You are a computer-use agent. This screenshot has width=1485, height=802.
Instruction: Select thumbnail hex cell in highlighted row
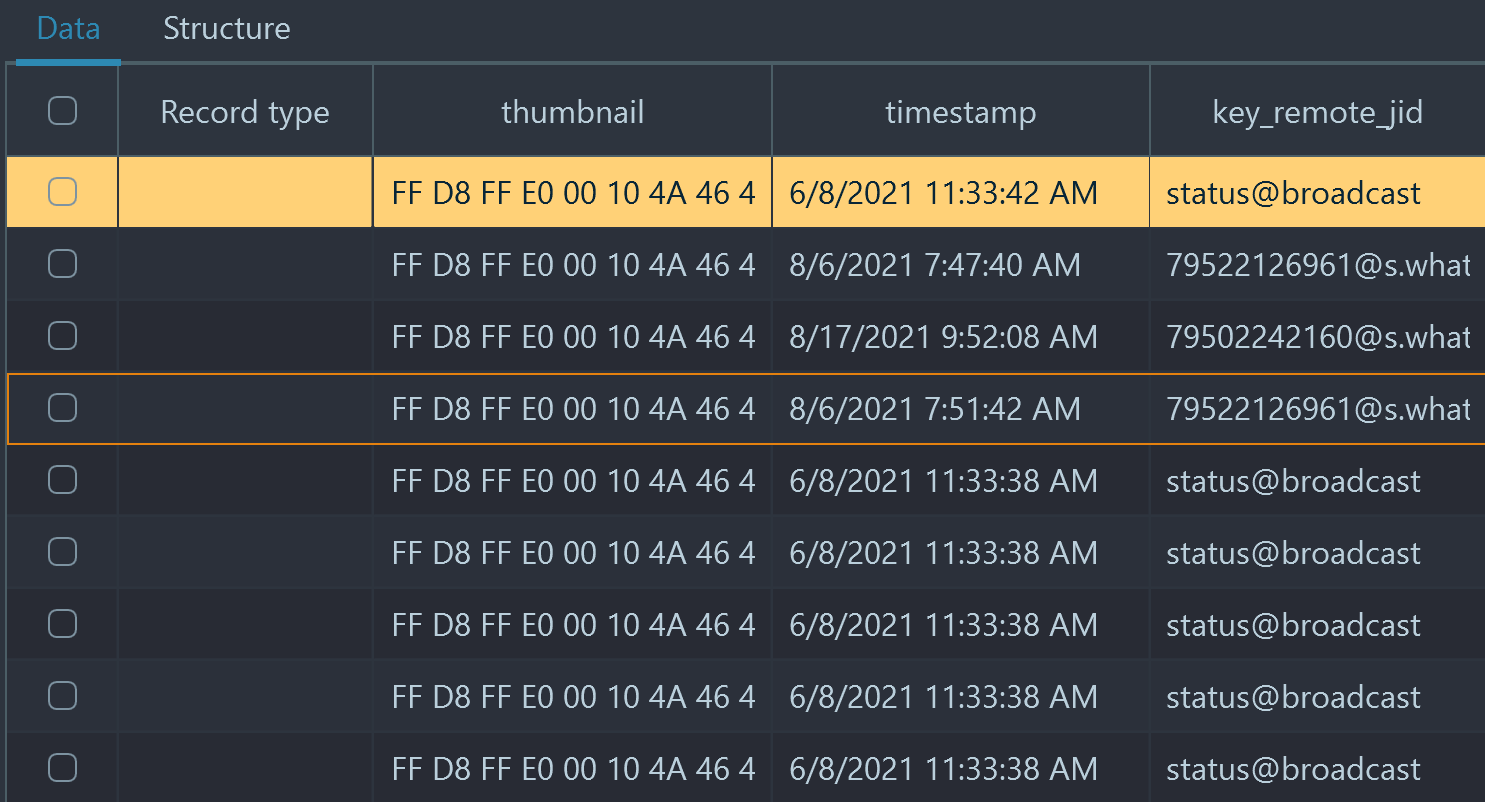(x=573, y=192)
